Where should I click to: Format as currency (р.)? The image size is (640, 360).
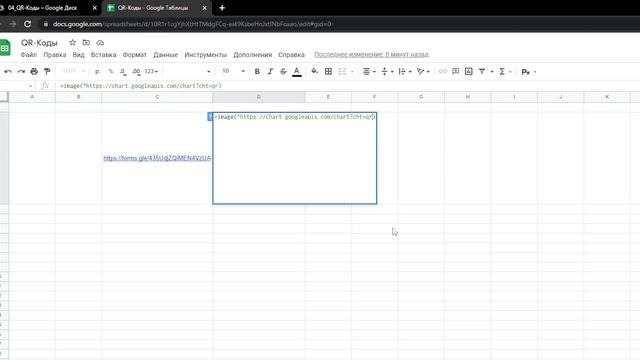[x=97, y=71]
